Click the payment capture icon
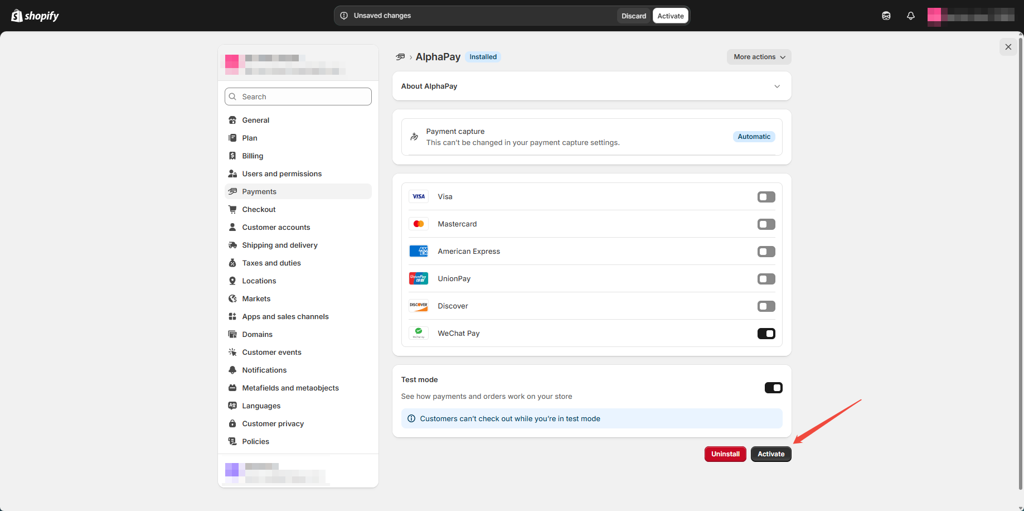This screenshot has height=511, width=1024. tap(414, 137)
